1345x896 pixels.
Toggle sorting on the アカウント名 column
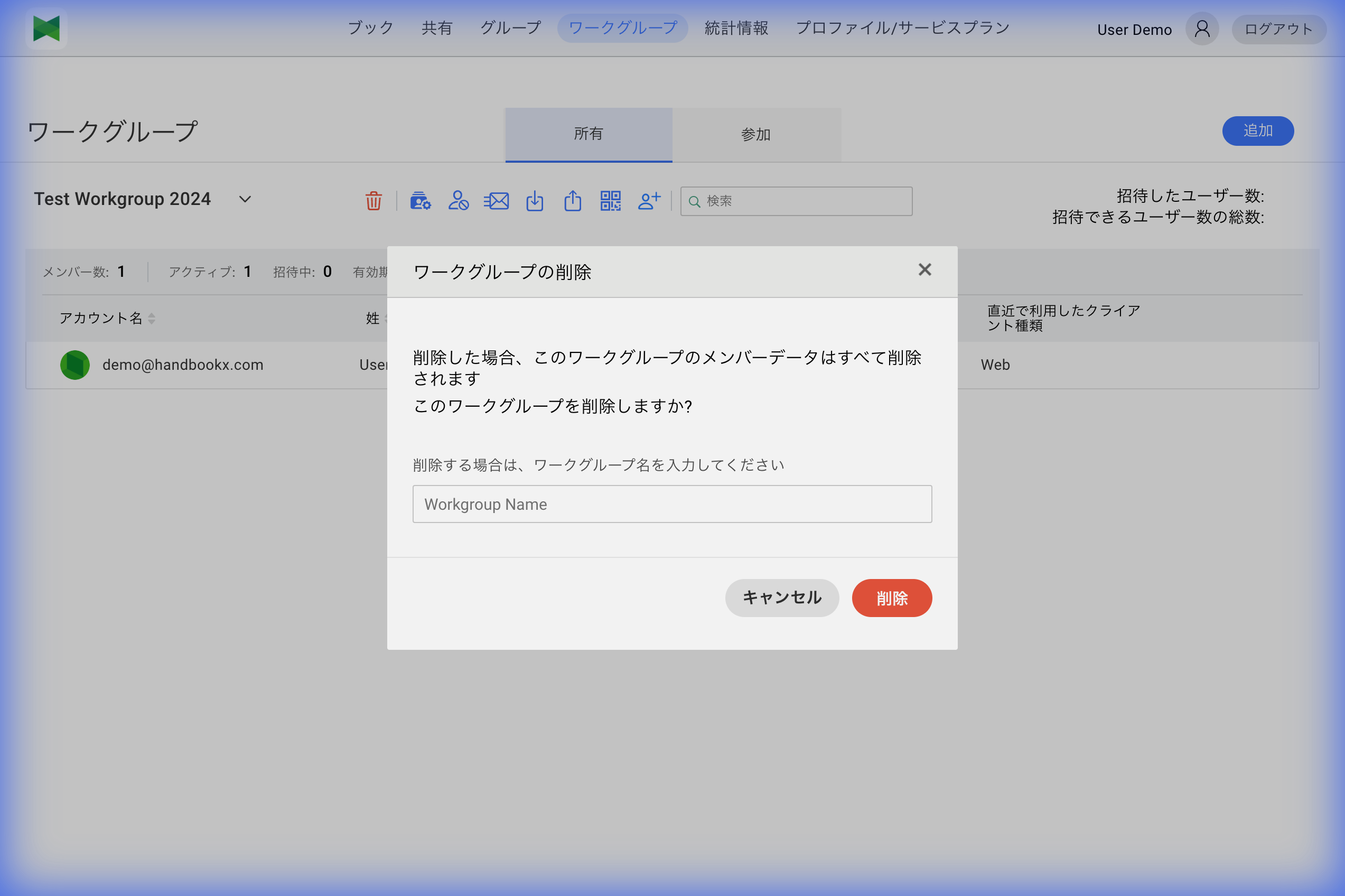[x=152, y=318]
